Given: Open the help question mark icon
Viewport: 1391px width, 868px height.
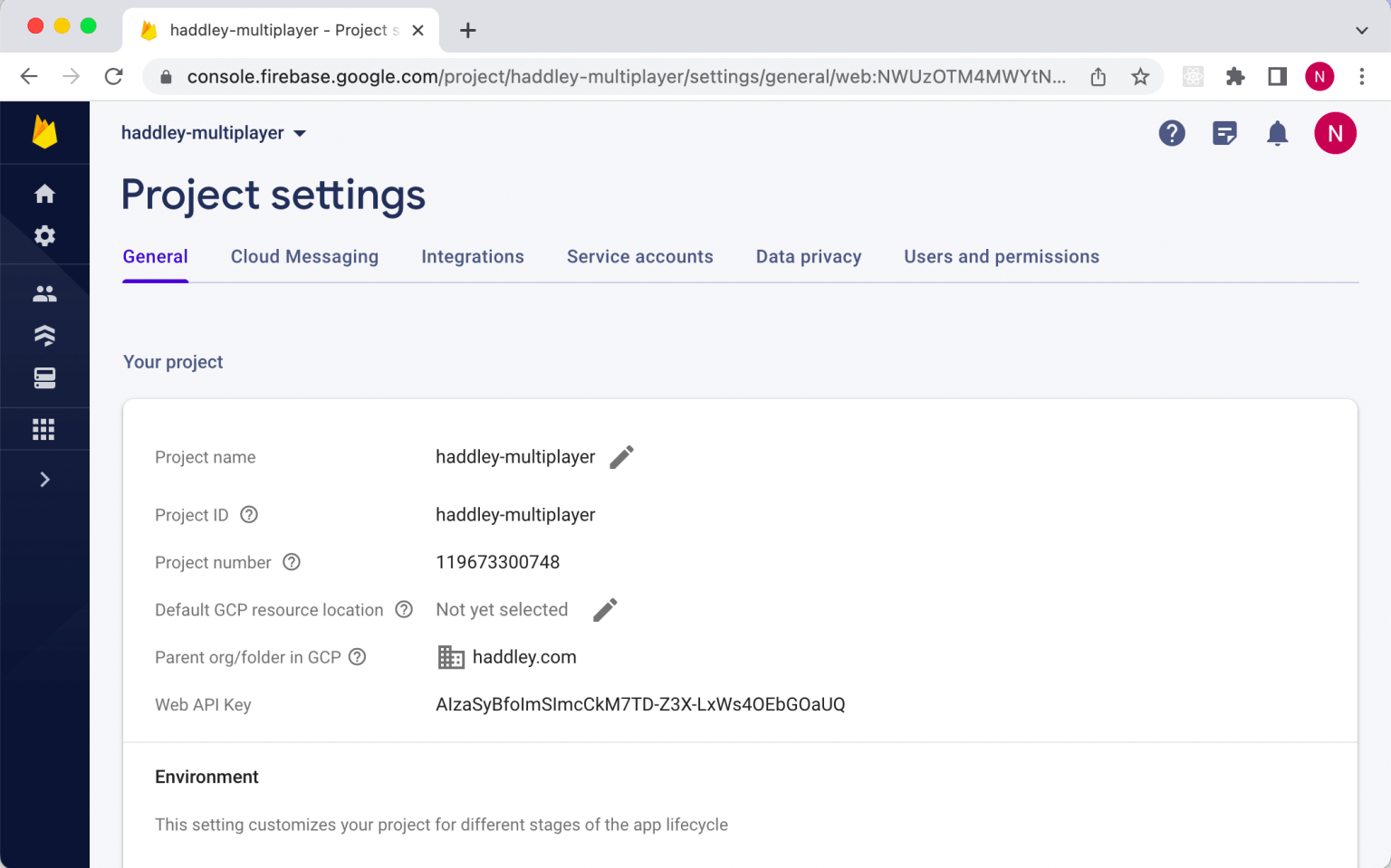Looking at the screenshot, I should (1172, 134).
